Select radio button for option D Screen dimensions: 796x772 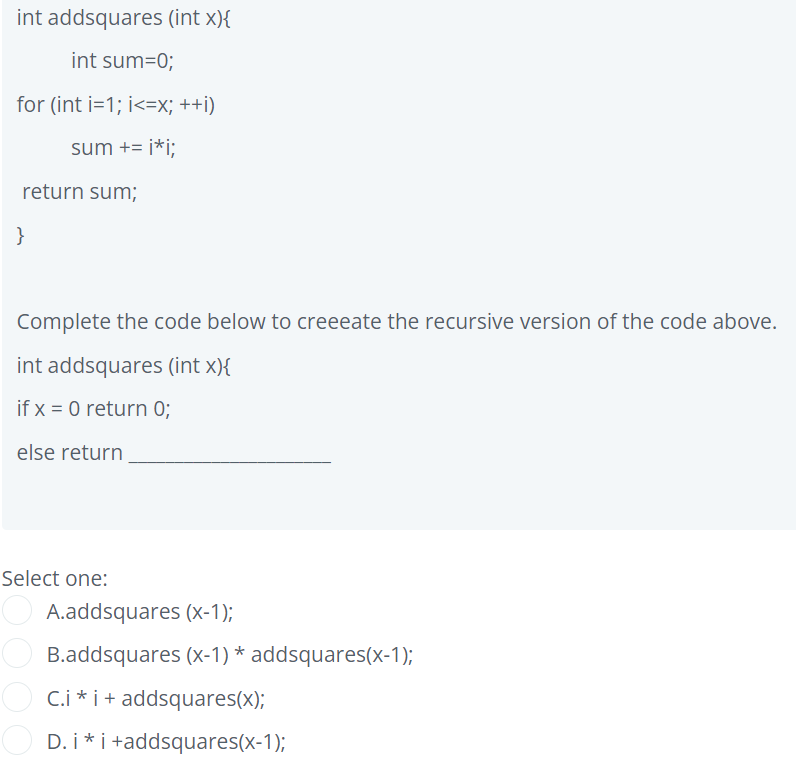tap(17, 741)
